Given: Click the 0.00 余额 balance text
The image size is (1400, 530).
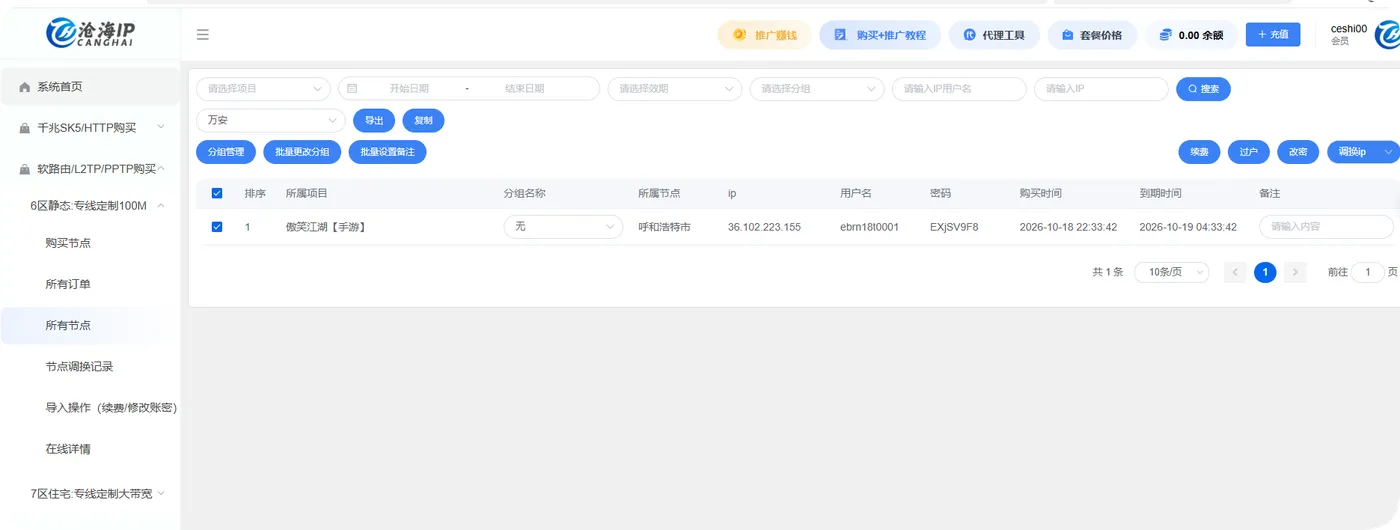Looking at the screenshot, I should 1201,35.
